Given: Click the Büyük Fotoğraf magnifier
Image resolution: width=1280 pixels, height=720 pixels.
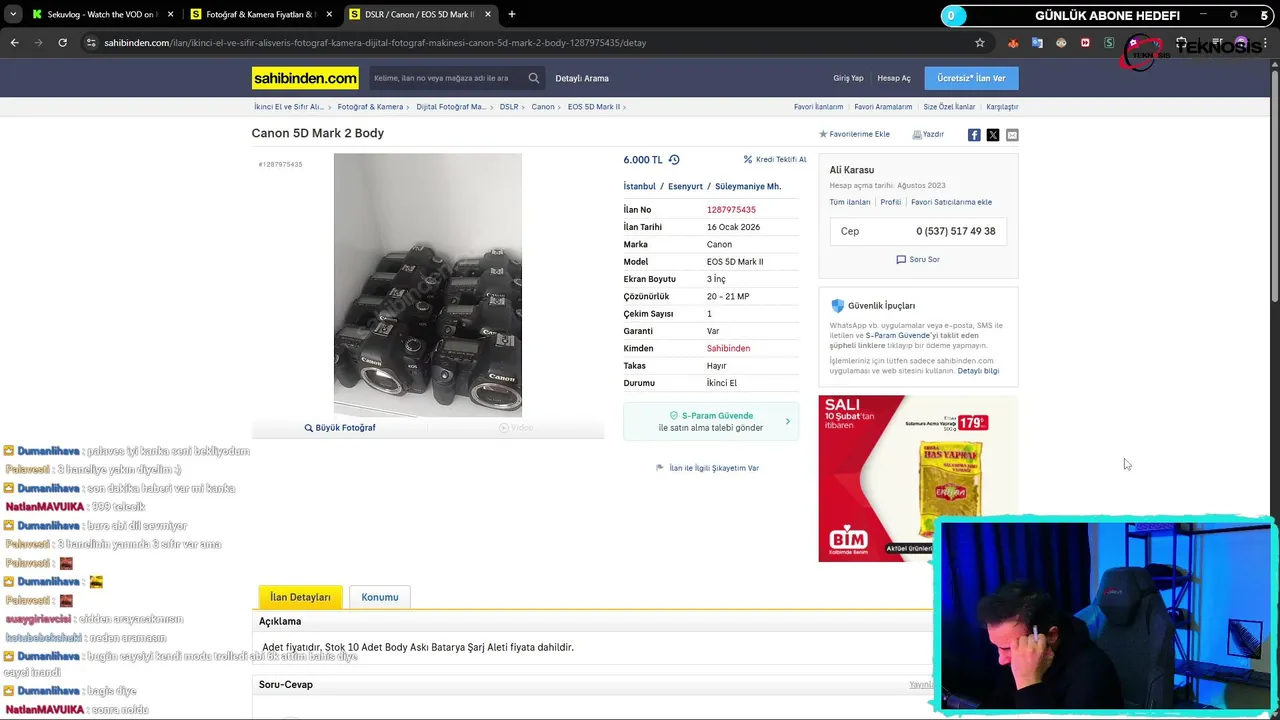Looking at the screenshot, I should pyautogui.click(x=309, y=428).
